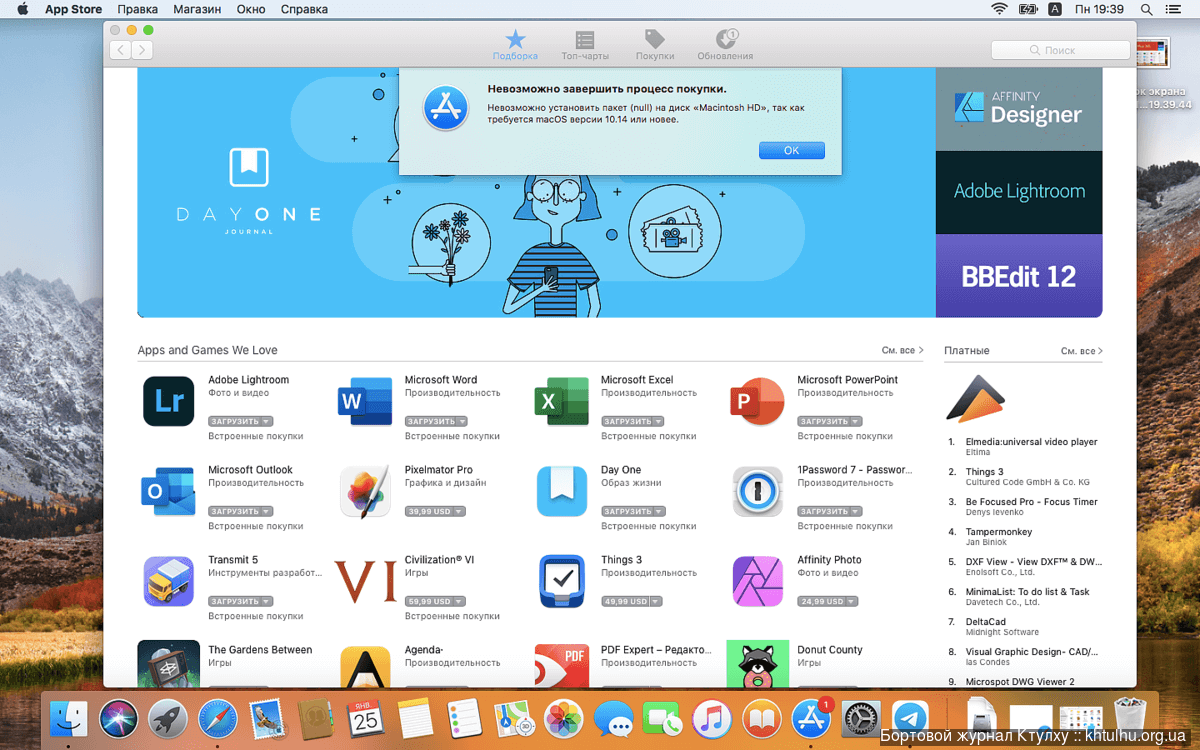This screenshot has height=750, width=1200.
Task: Click См. все for Apps and Games We Love
Action: point(902,350)
